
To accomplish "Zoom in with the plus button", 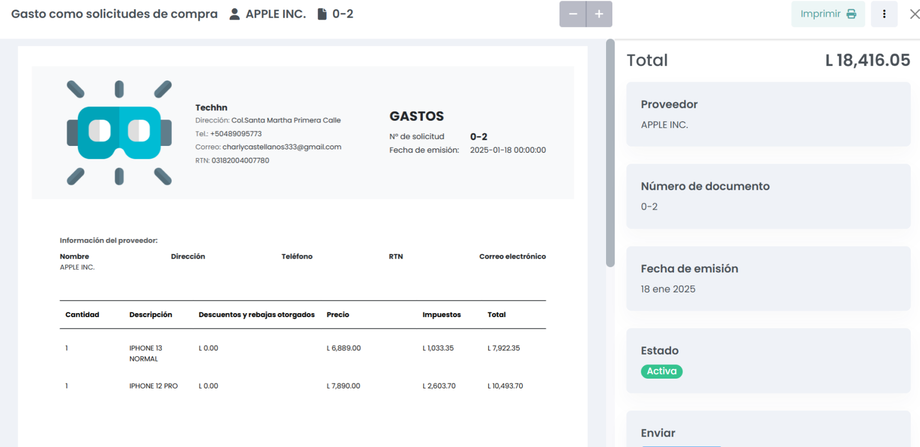I will pos(599,14).
